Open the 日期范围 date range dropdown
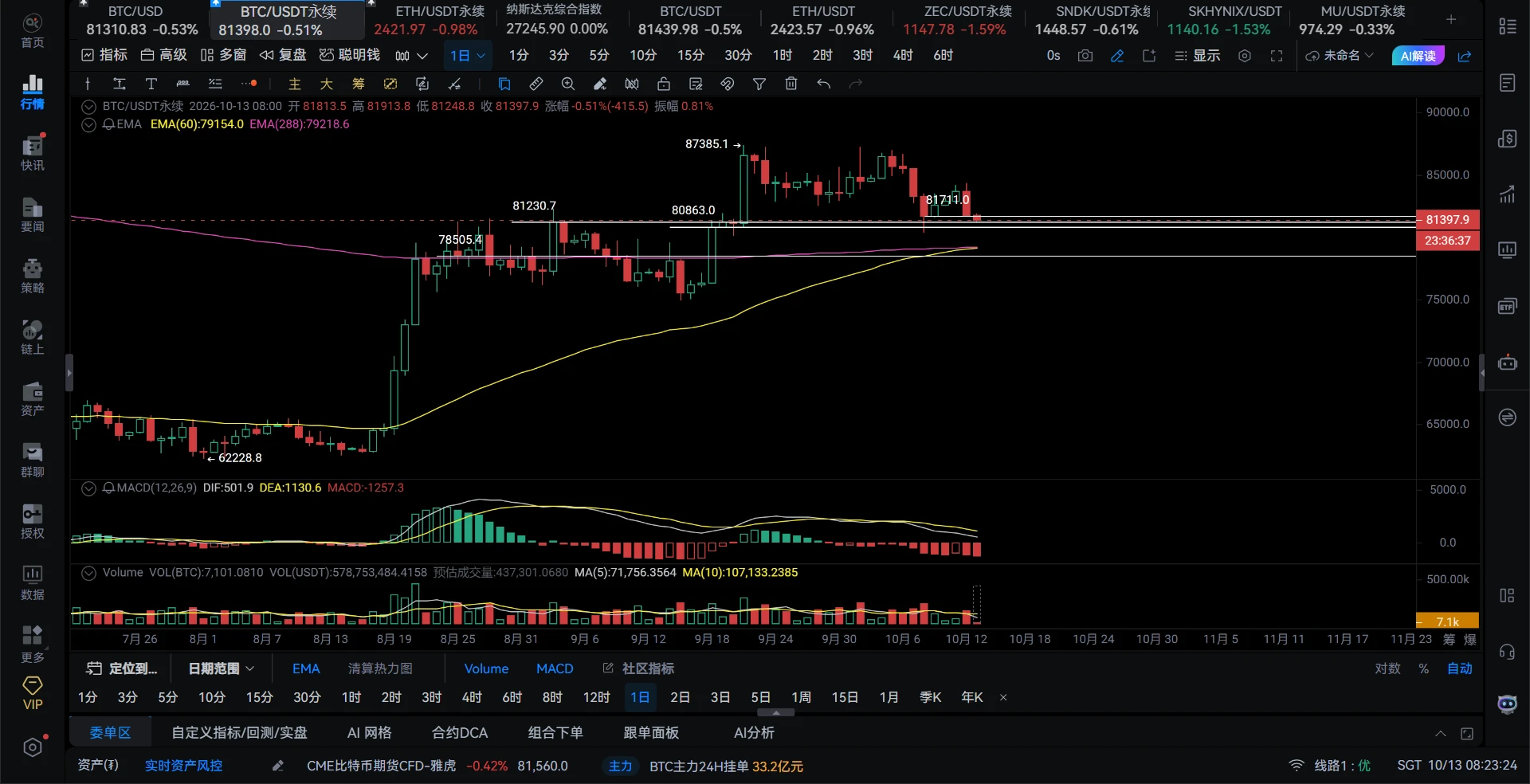This screenshot has width=1530, height=784. coord(222,668)
